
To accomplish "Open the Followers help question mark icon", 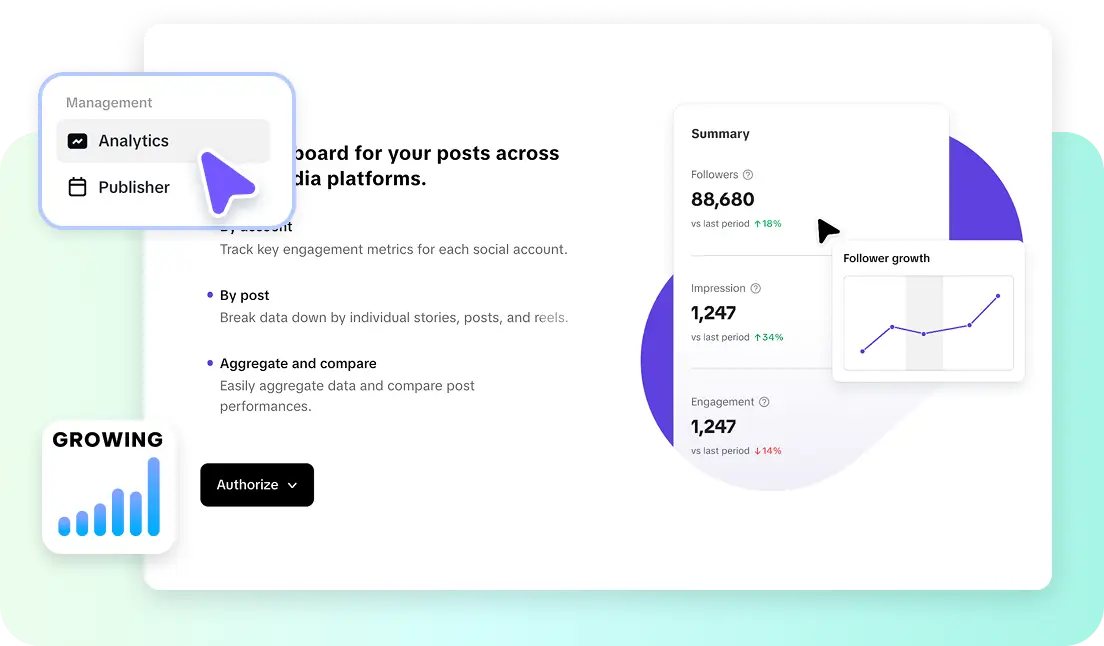I will click(747, 174).
